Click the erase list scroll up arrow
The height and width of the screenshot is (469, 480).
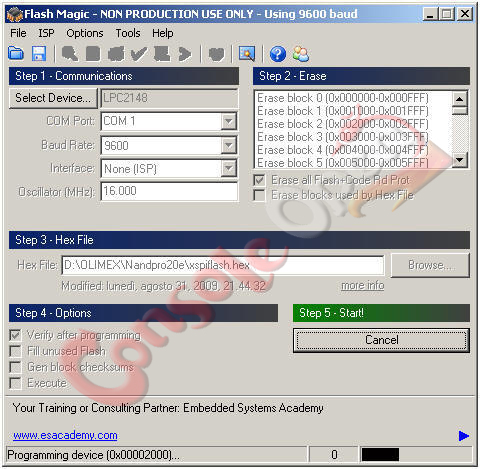460,99
